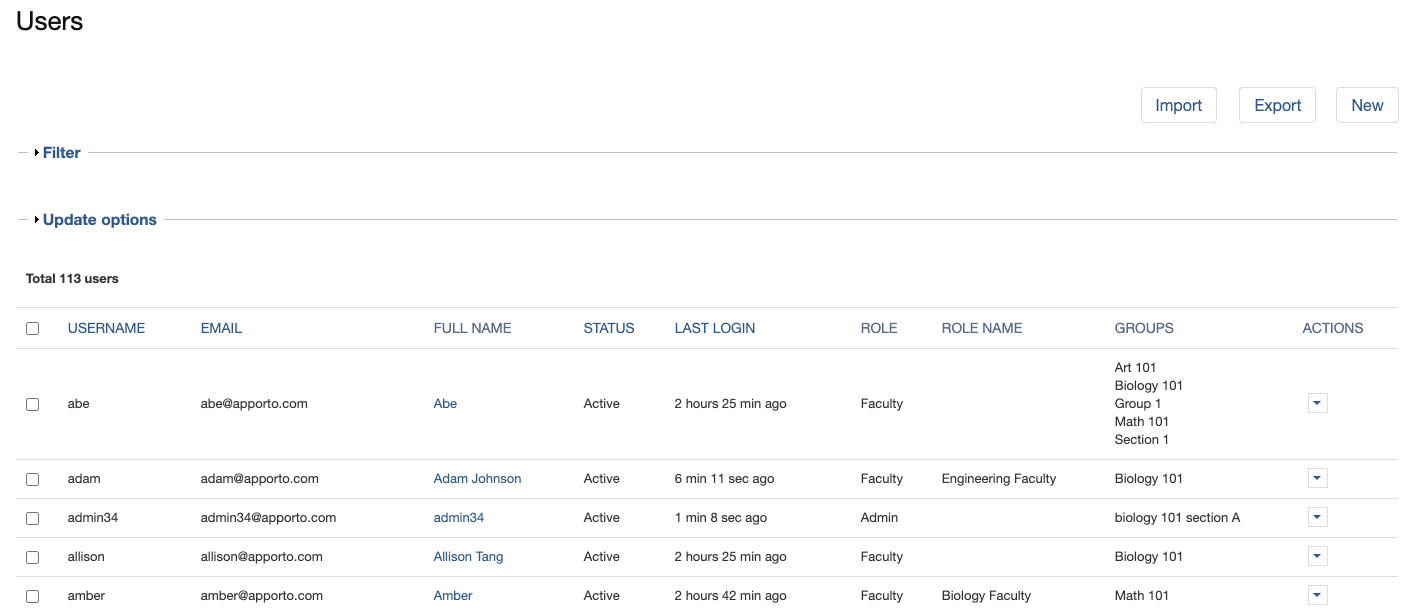Open the Abe user profile link
Image resolution: width=1411 pixels, height=613 pixels.
(445, 404)
